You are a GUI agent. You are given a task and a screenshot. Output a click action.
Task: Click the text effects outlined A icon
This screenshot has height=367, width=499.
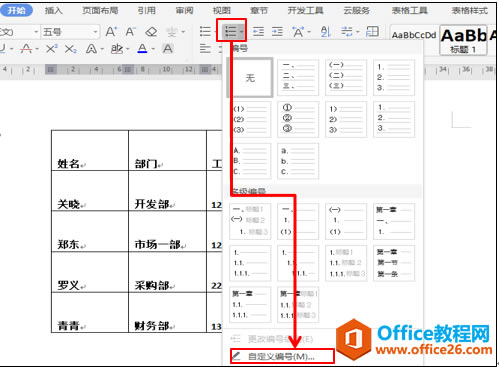pyautogui.click(x=91, y=49)
